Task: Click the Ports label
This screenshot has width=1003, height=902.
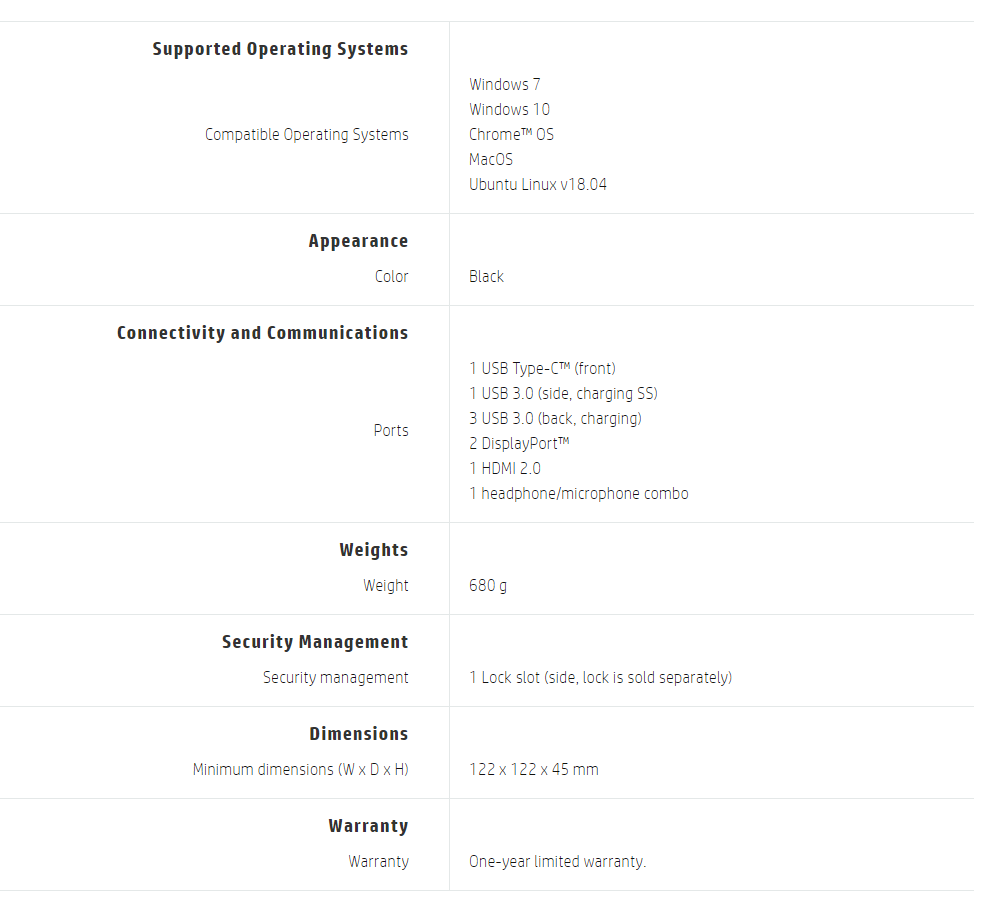Action: coord(390,430)
